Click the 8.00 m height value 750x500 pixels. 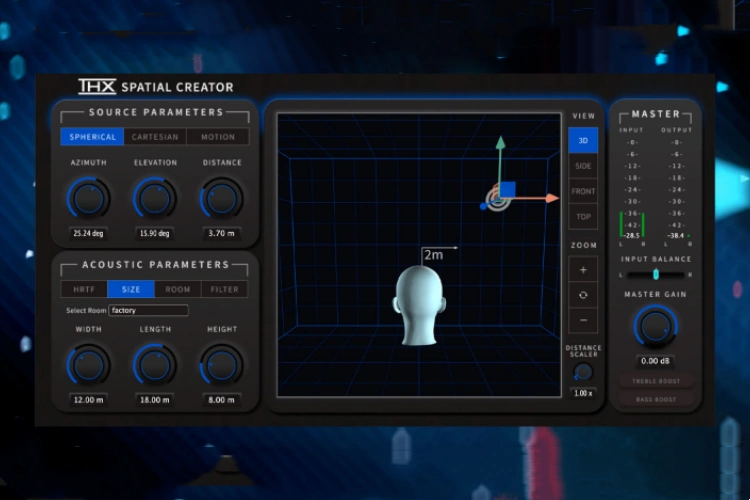[x=221, y=400]
